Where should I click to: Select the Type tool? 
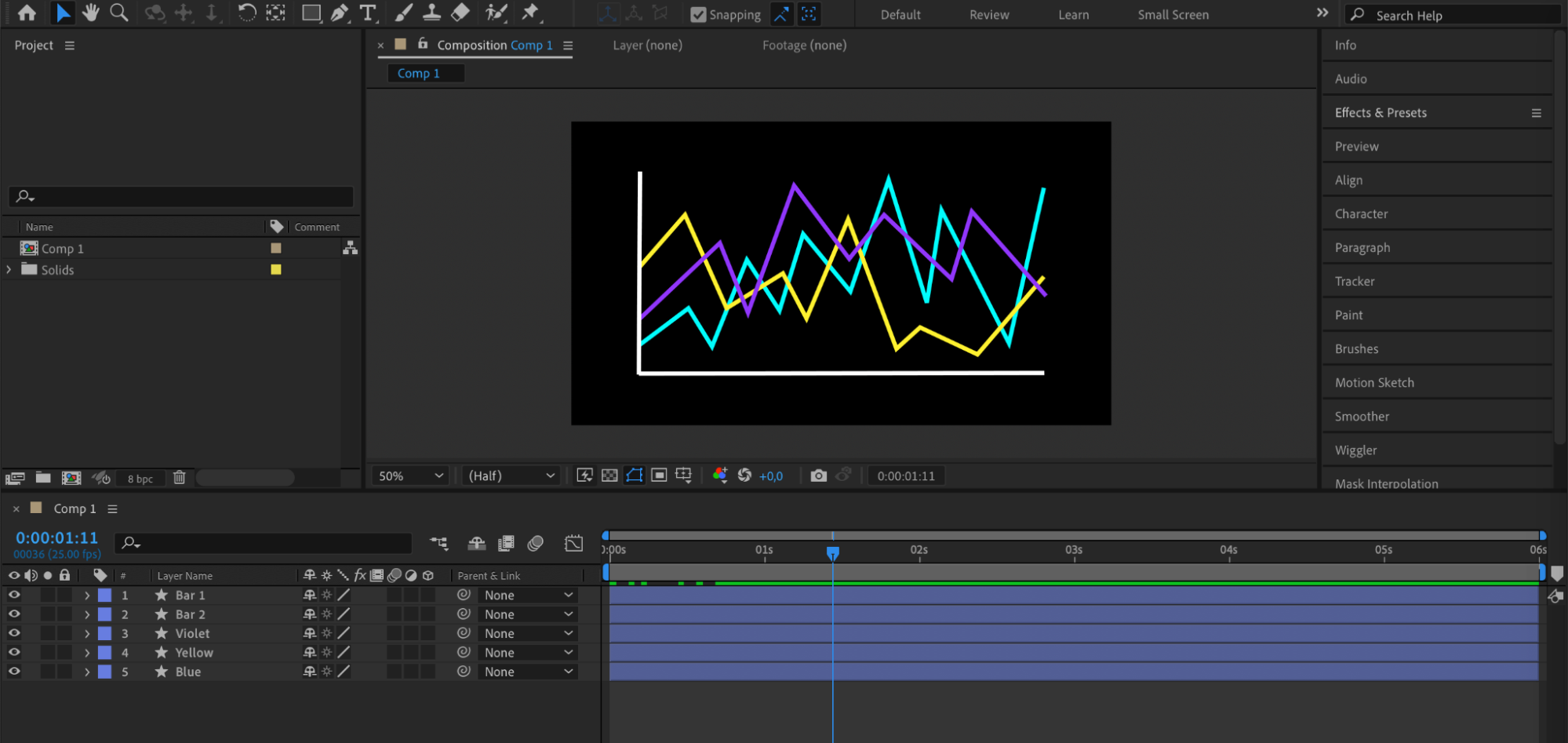(367, 13)
